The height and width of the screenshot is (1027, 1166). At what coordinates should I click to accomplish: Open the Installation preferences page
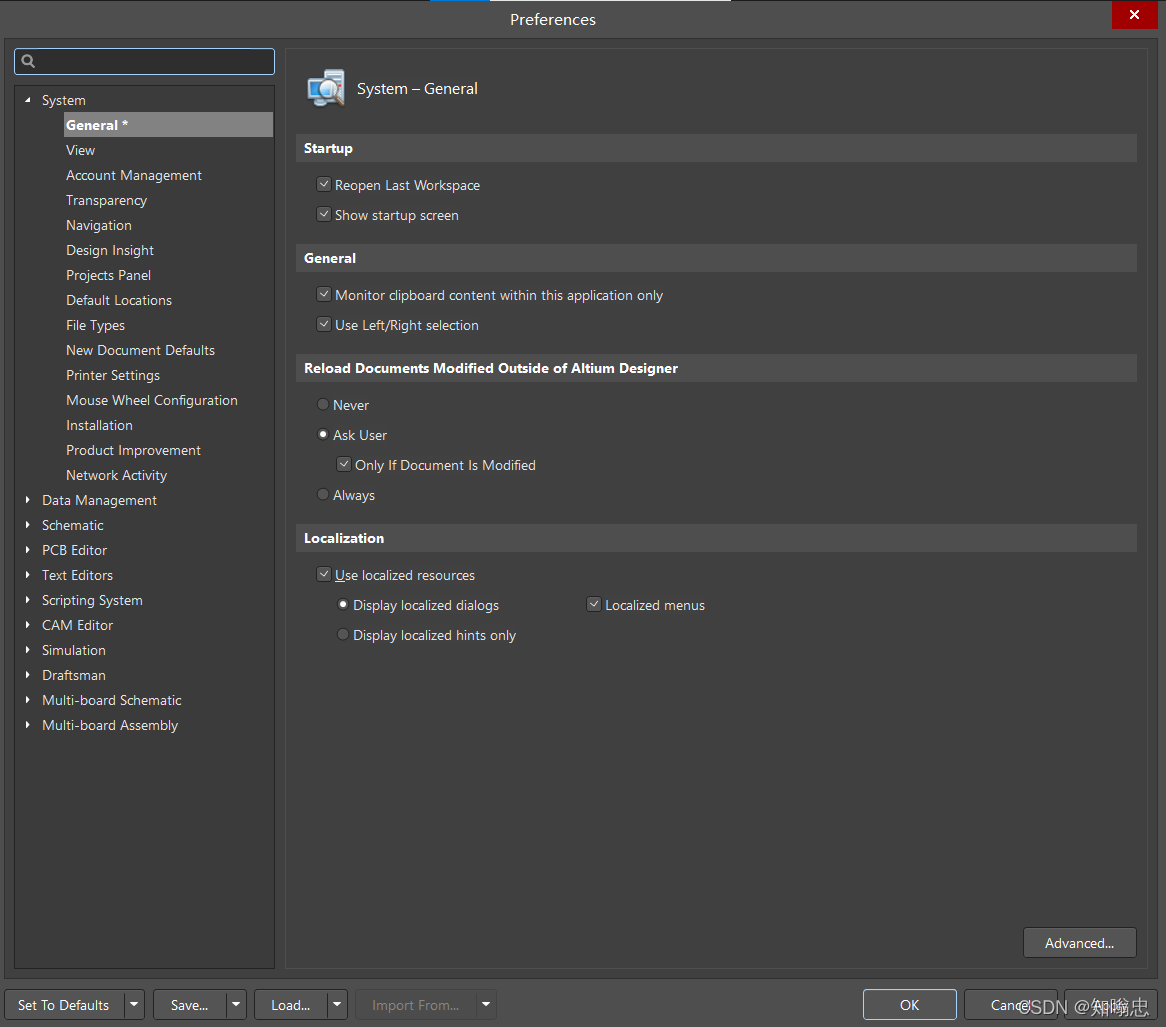coord(100,425)
